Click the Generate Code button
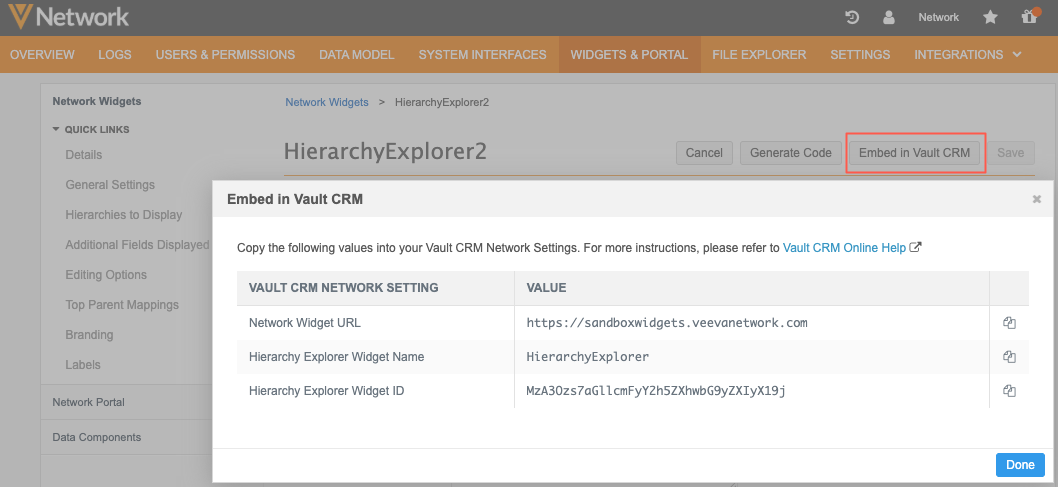 click(790, 153)
